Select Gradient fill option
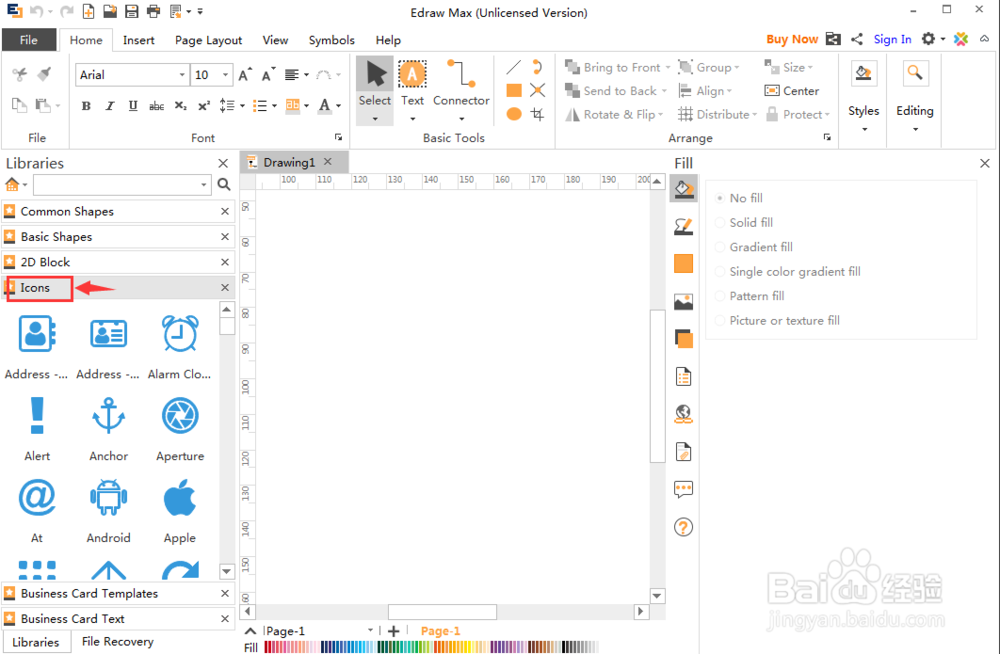The width and height of the screenshot is (1000, 654). tap(754, 247)
